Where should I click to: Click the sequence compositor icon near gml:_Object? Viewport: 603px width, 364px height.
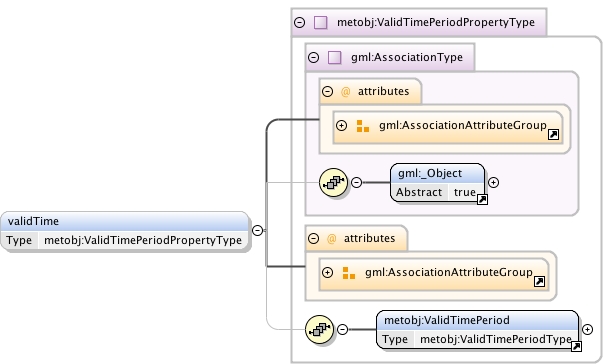(x=333, y=182)
